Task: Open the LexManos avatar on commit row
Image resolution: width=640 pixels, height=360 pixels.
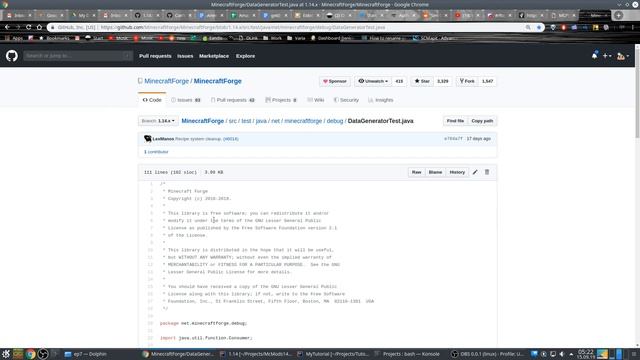Action: click(148, 139)
